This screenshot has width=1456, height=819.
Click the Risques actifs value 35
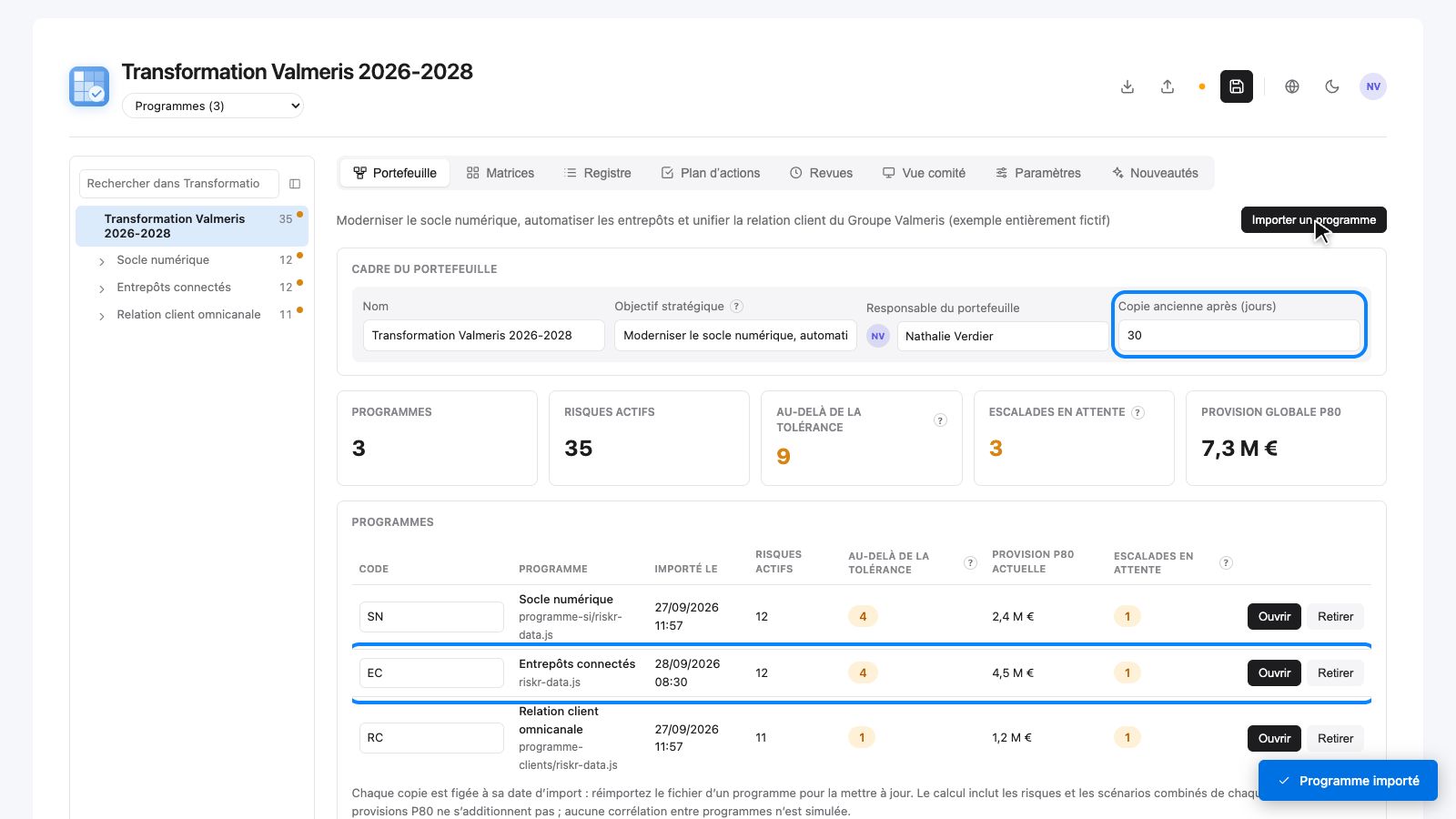578,448
